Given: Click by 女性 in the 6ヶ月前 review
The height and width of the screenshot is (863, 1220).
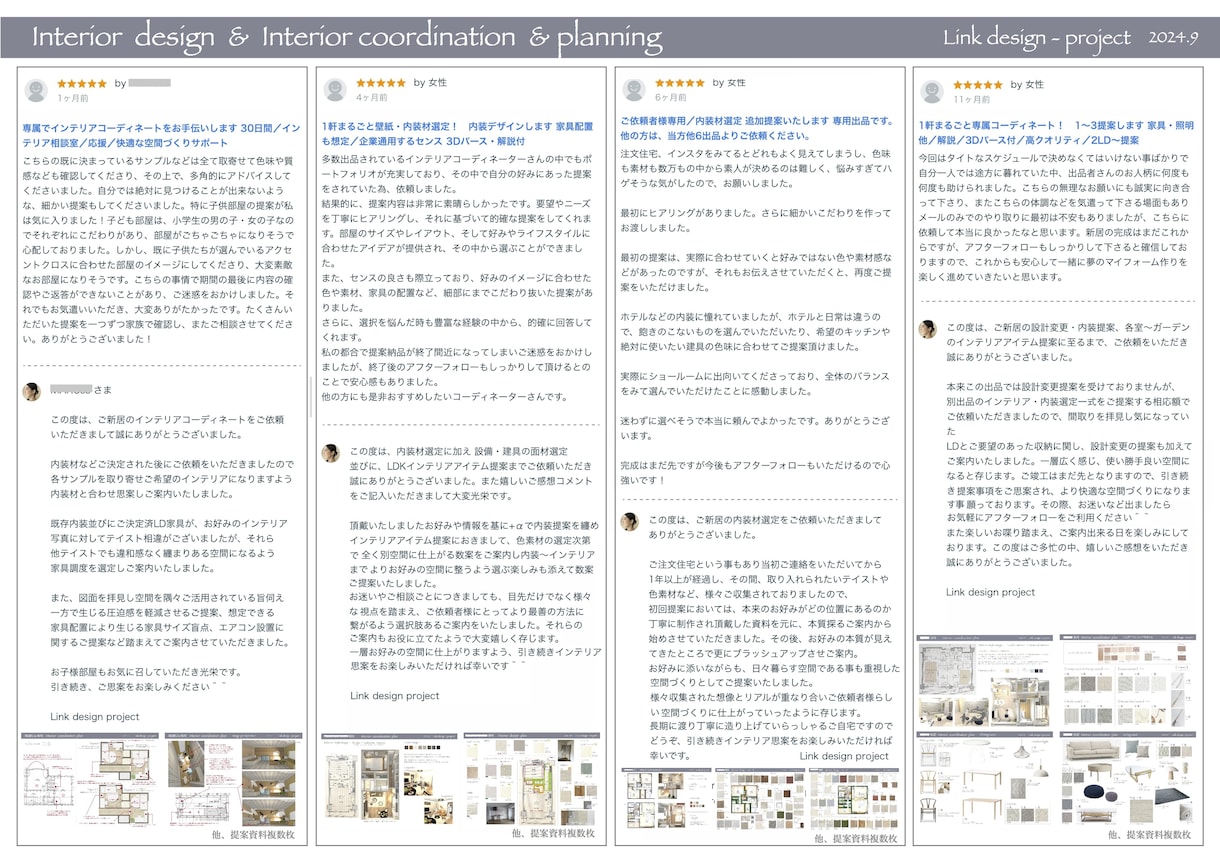Looking at the screenshot, I should pos(729,83).
